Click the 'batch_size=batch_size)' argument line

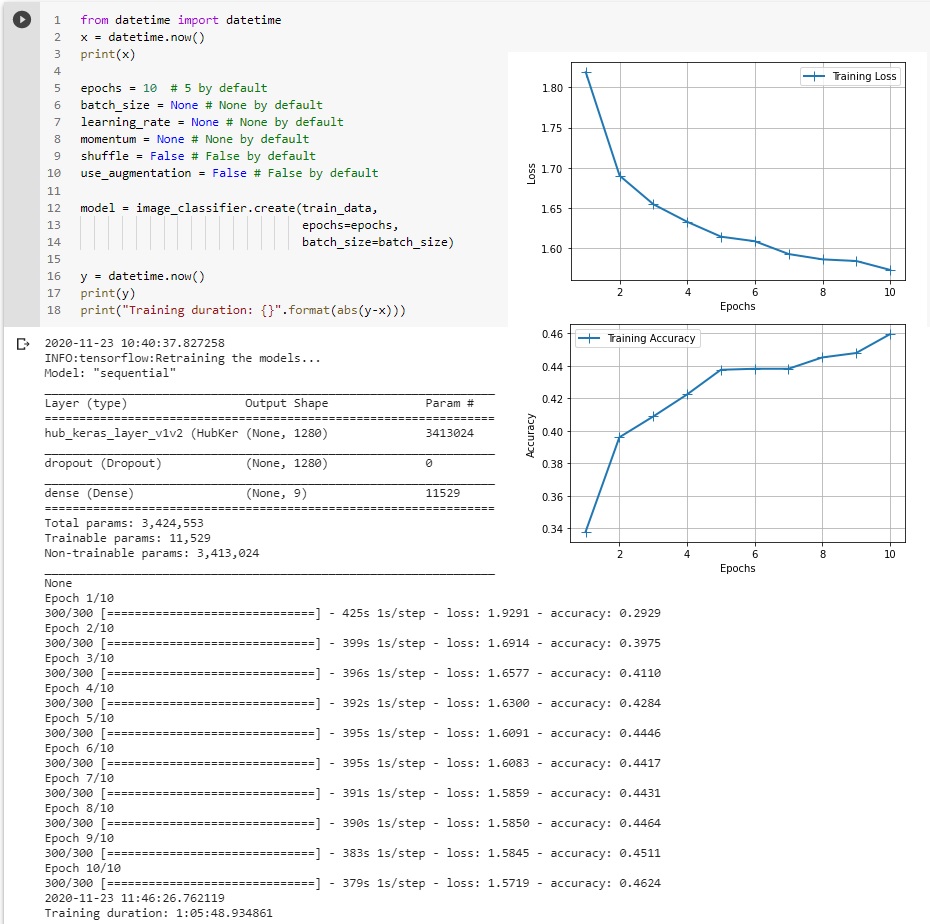click(x=378, y=243)
